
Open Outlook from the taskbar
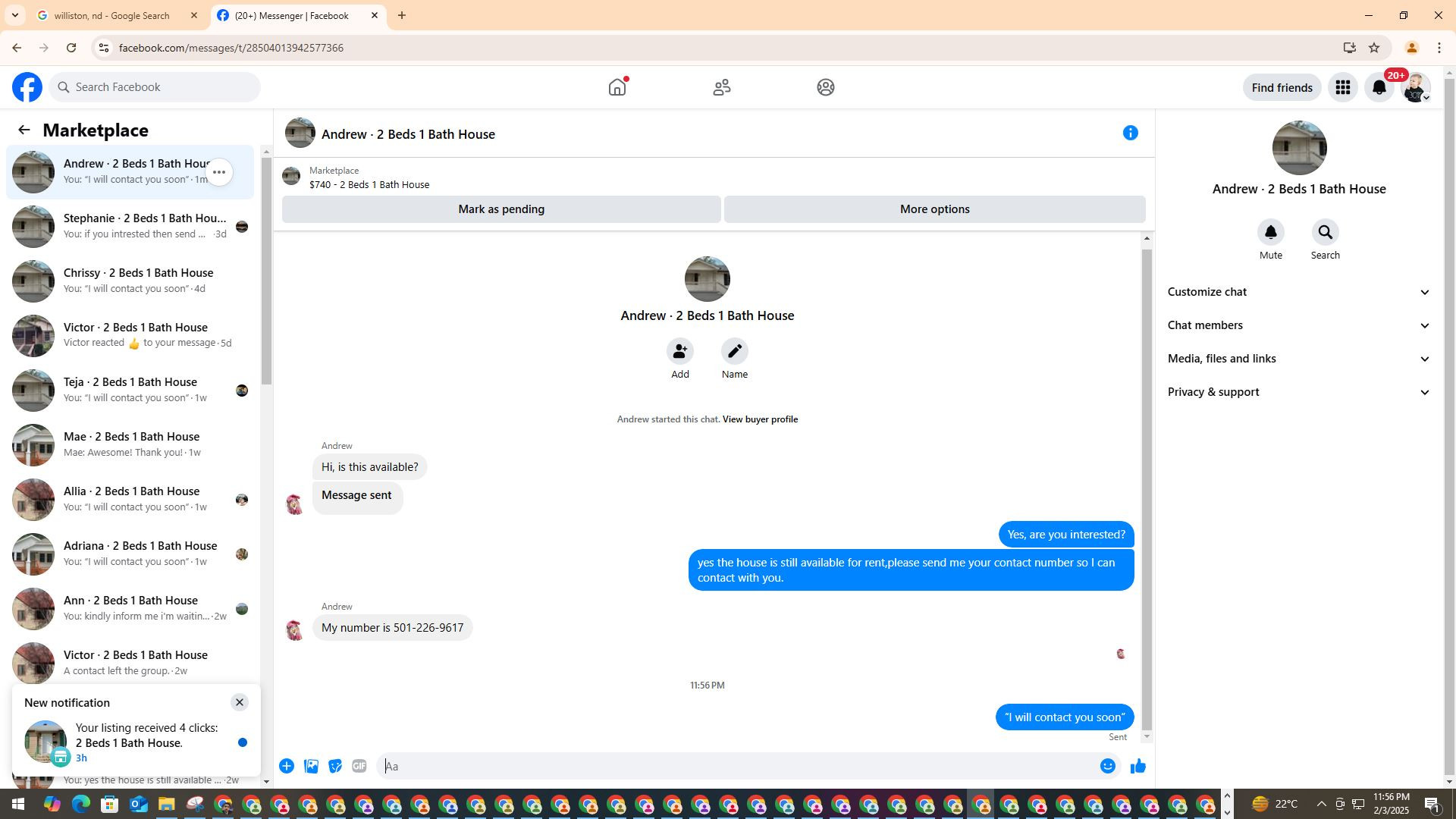pyautogui.click(x=138, y=804)
